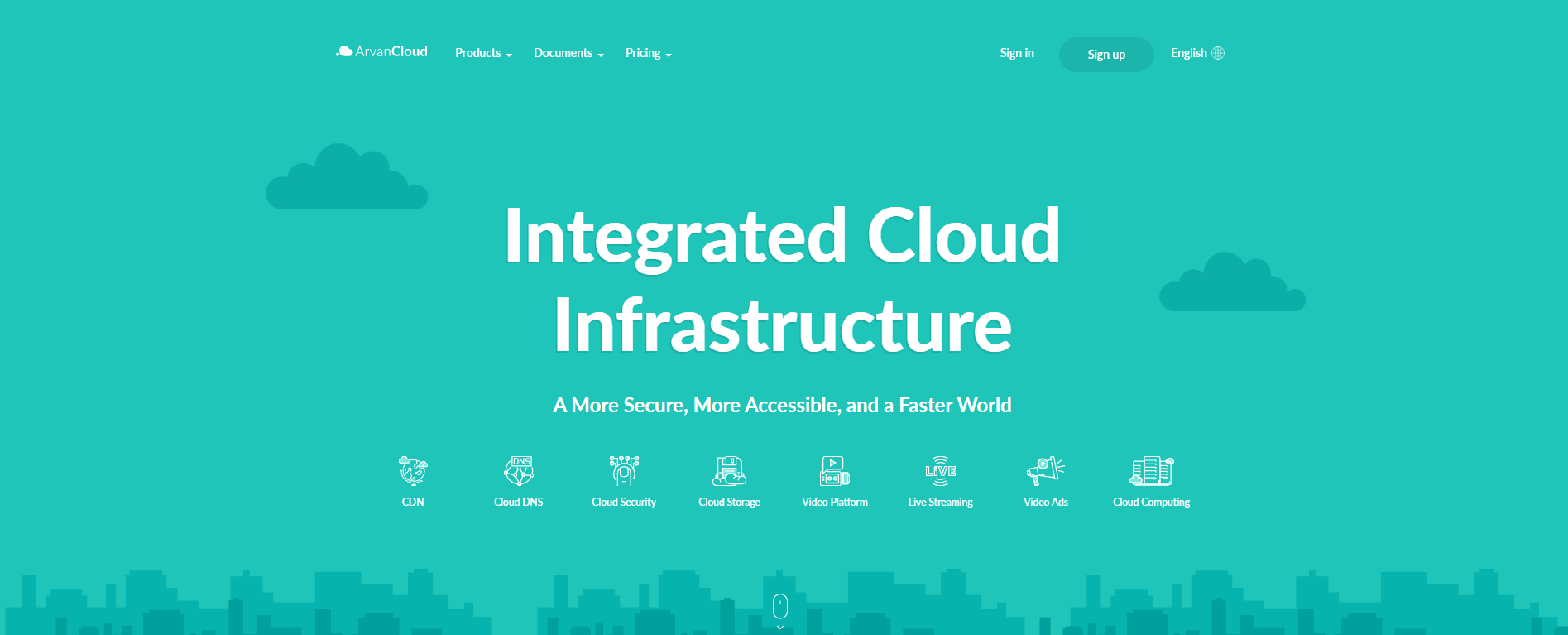Viewport: 1568px width, 635px height.
Task: Click the ArvanCloud logo
Action: pyautogui.click(x=381, y=51)
